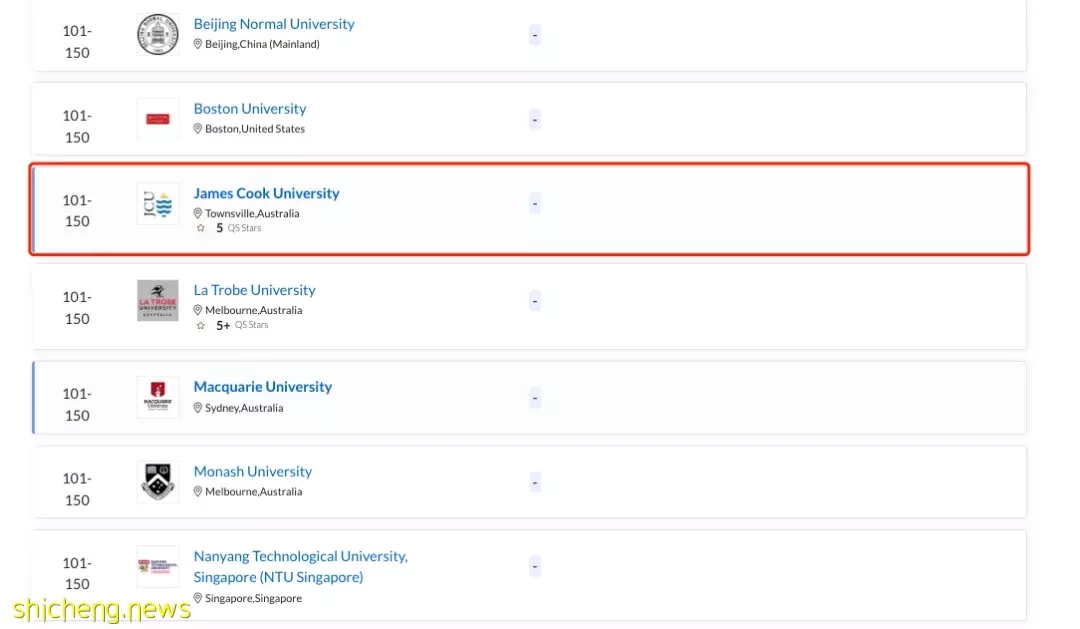Click the Nanyang Technological University logo
1080x629 pixels.
[x=158, y=566]
